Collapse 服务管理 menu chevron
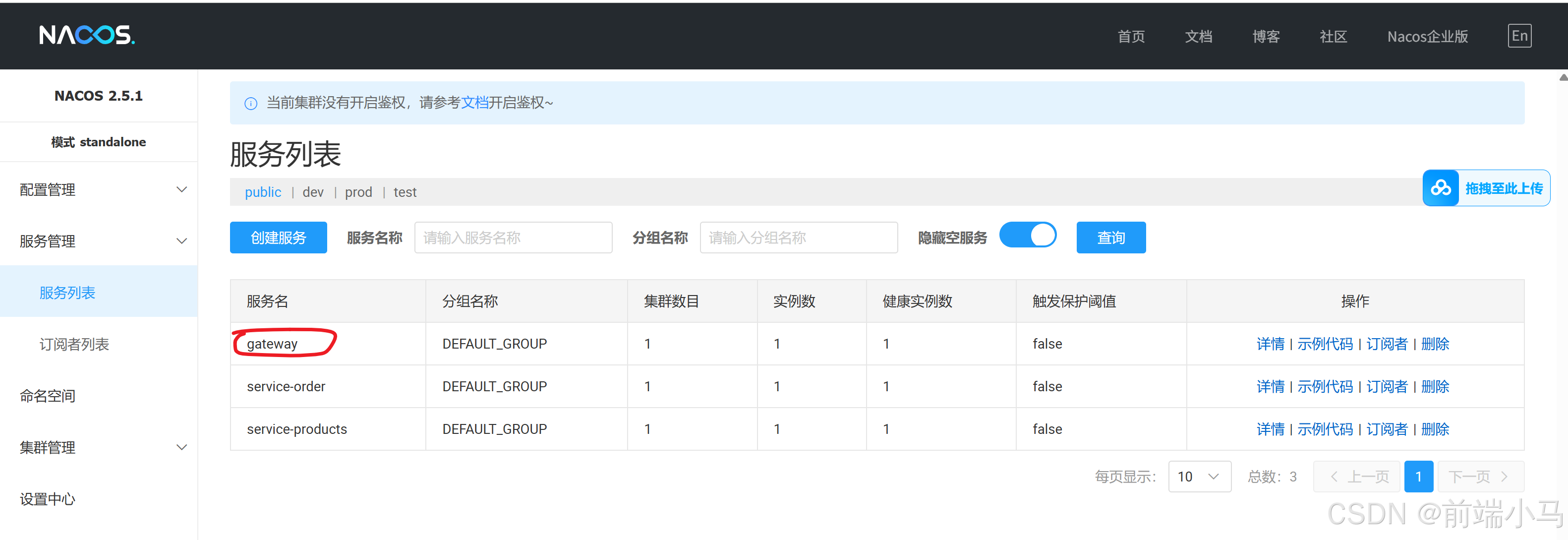 pos(181,241)
